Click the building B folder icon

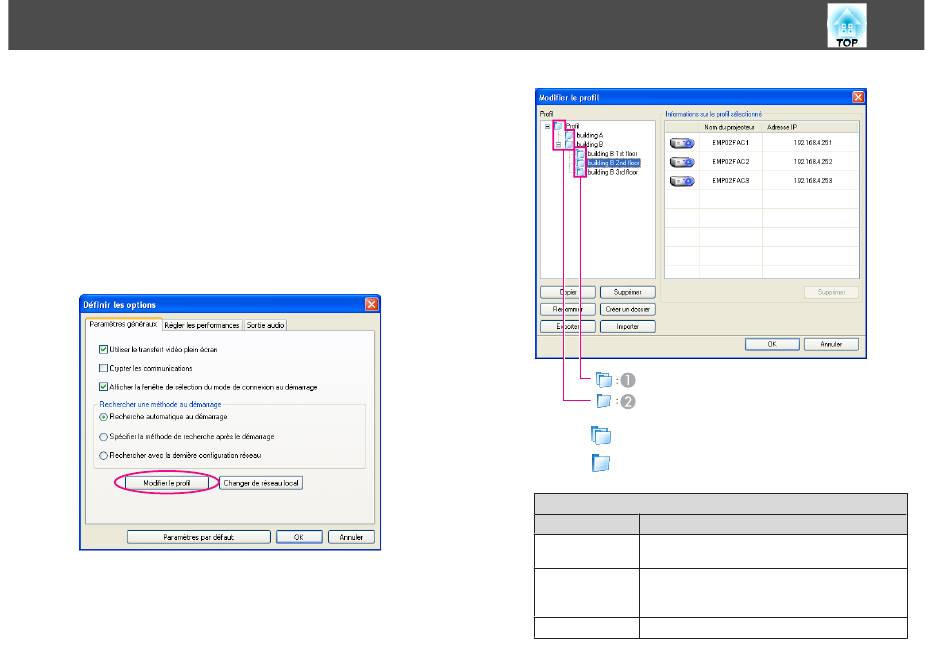point(570,144)
